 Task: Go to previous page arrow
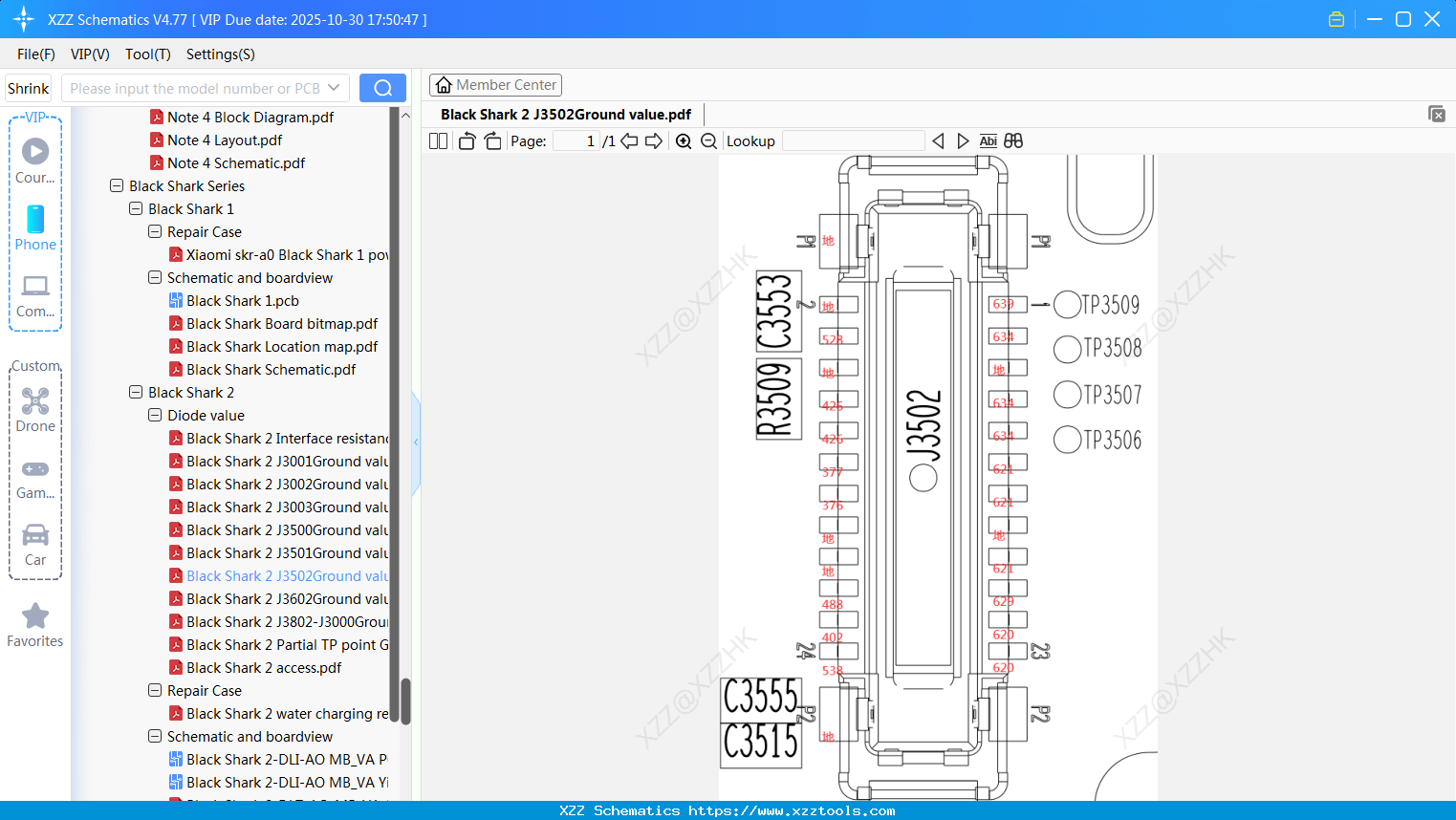tap(629, 140)
